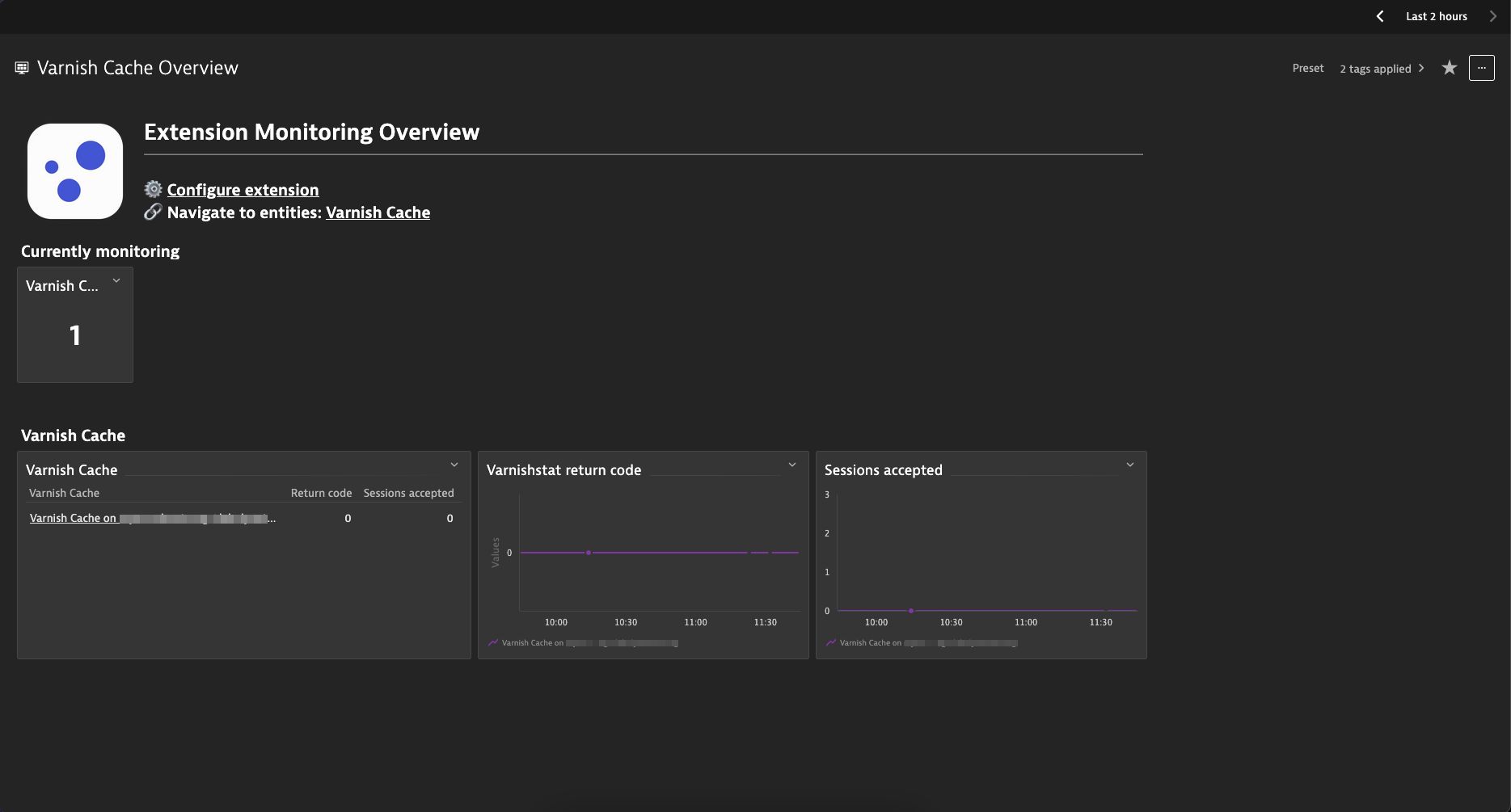The image size is (1511, 812).
Task: Open the Varnishstat return code panel dropdown
Action: 791,465
